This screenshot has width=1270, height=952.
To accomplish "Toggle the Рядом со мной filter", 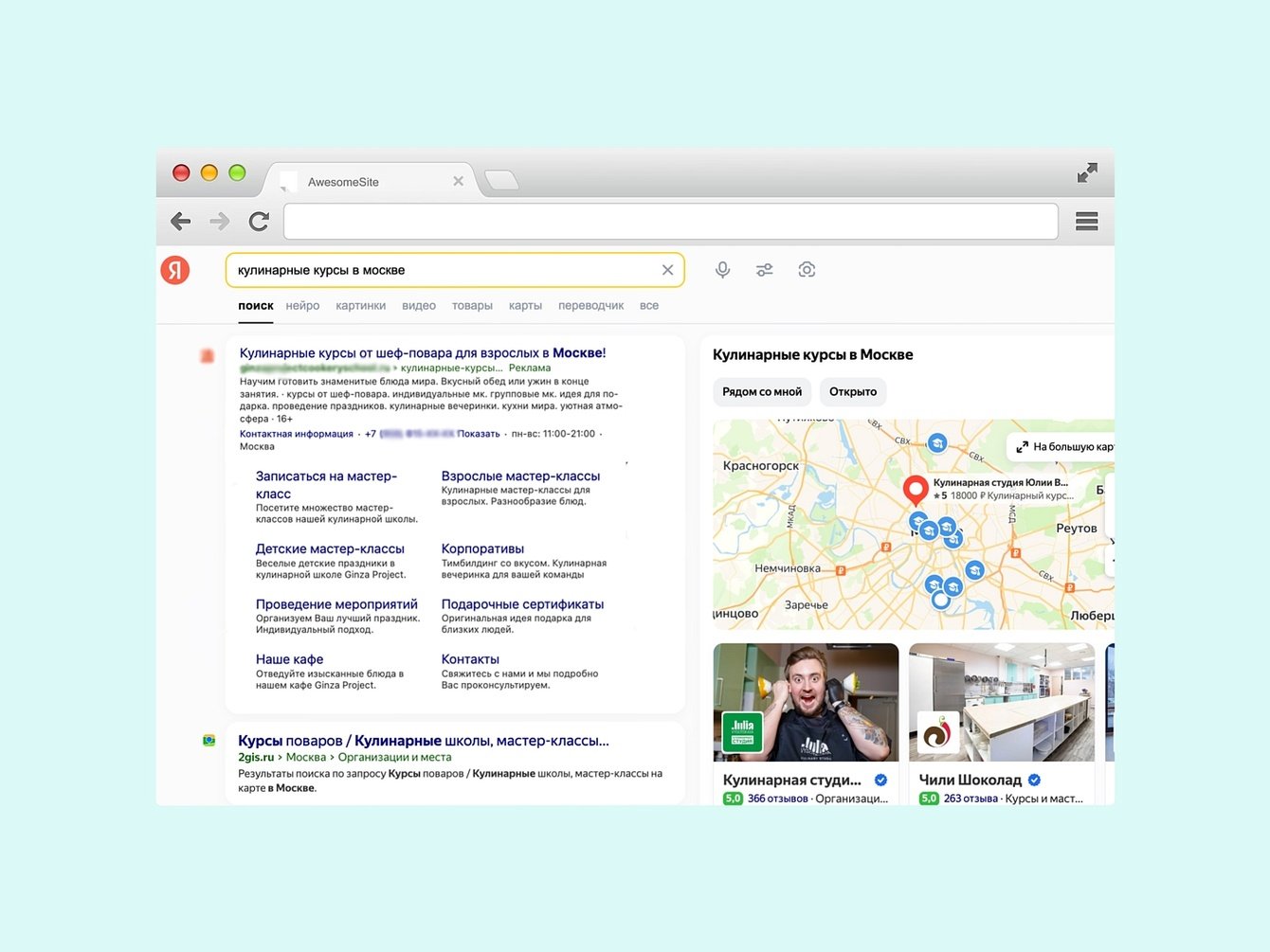I will [x=762, y=391].
